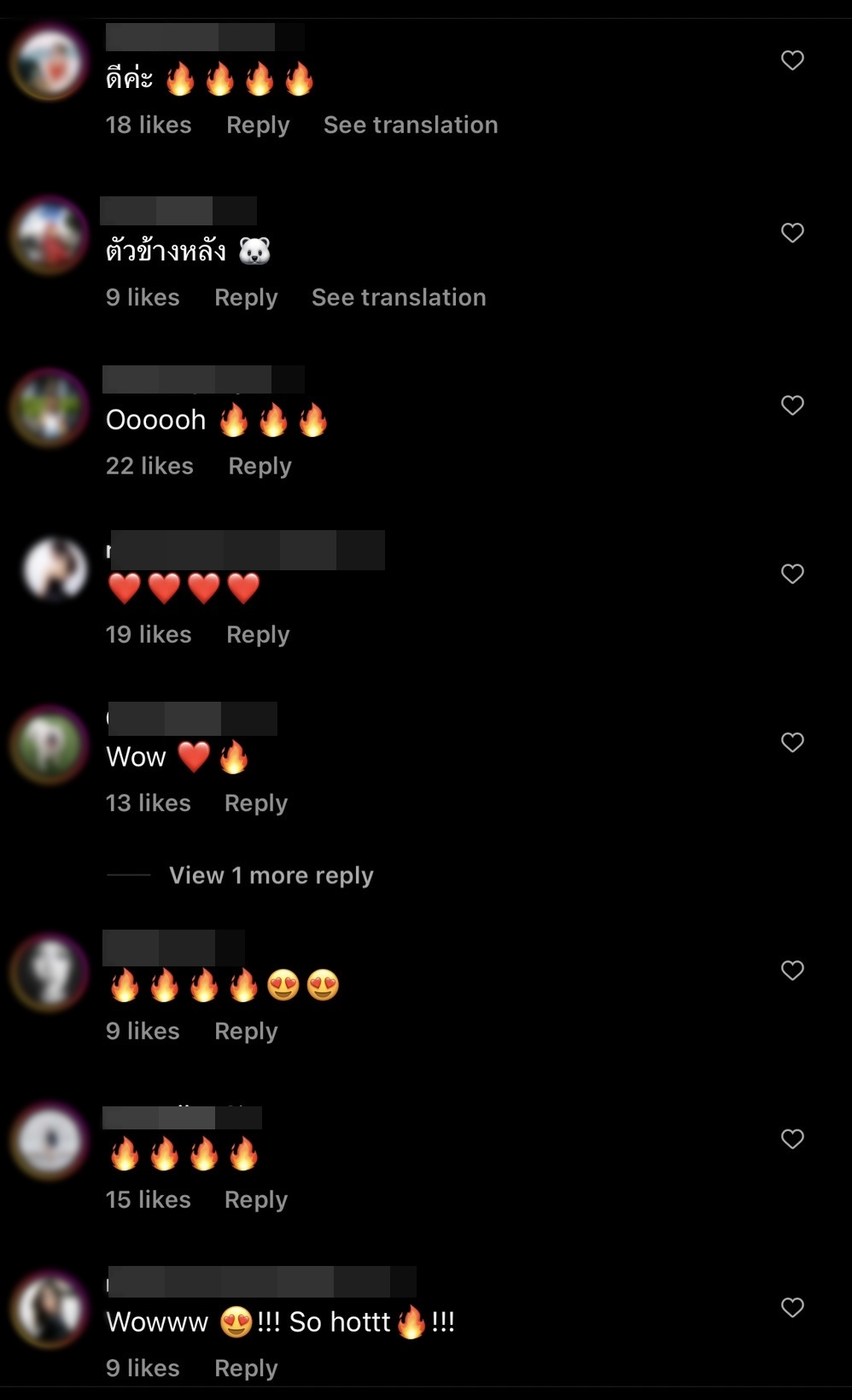Tap heart beside the four red hearts comment
Viewport: 852px width, 1400px height.
point(792,574)
